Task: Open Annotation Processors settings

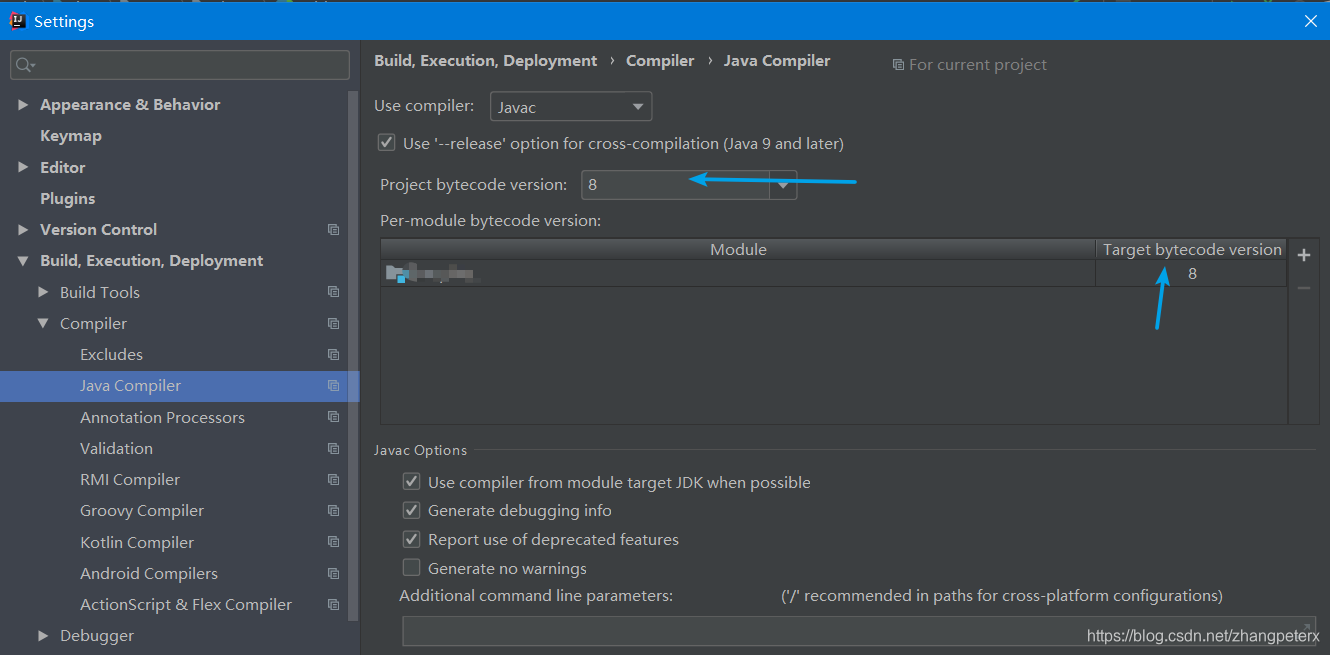Action: pos(162,417)
